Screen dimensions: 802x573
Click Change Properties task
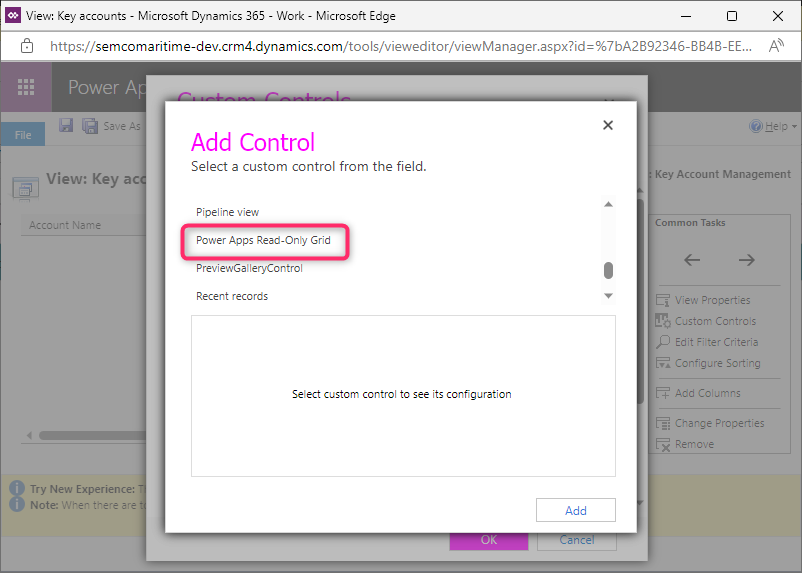(x=719, y=424)
